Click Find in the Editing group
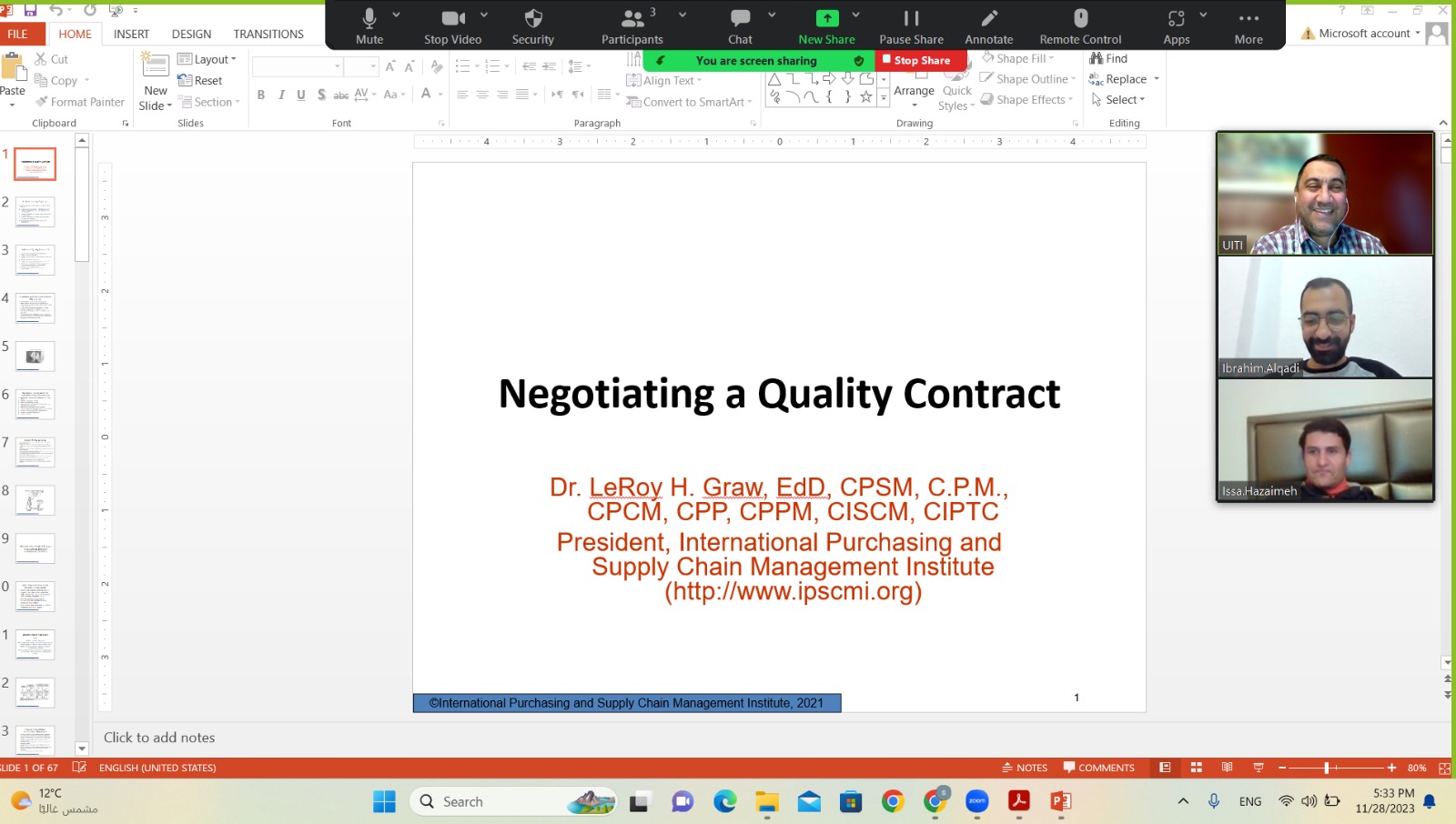 (1108, 58)
